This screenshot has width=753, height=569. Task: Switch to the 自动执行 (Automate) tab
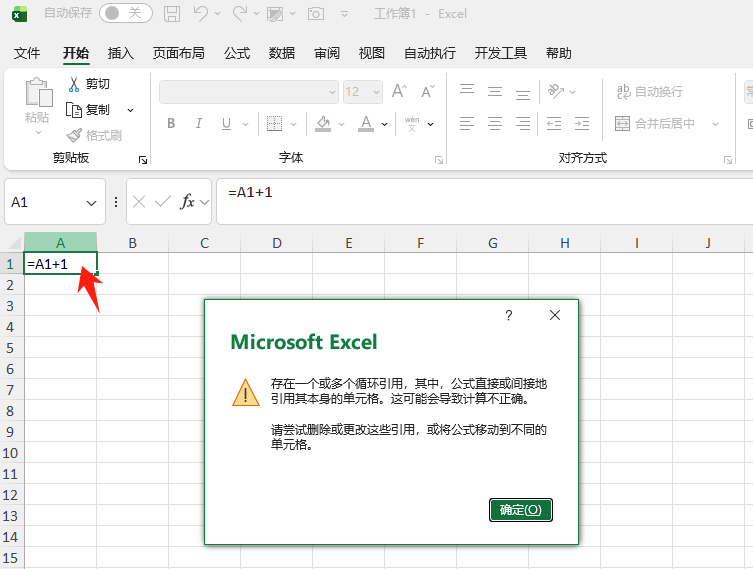click(430, 53)
